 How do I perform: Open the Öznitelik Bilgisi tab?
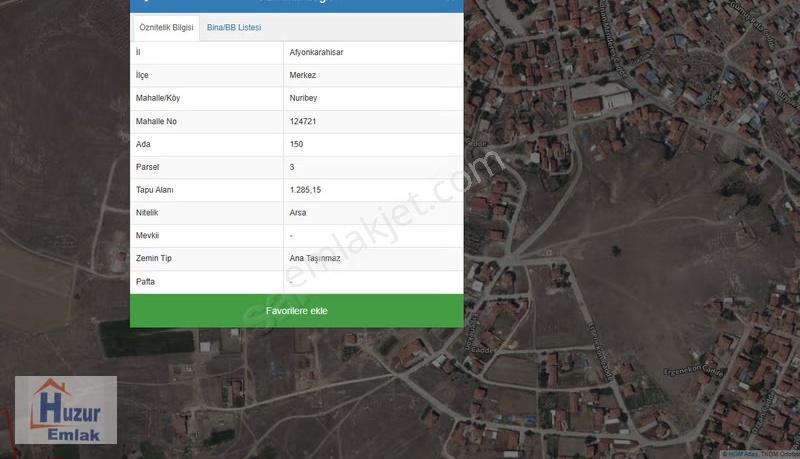(x=166, y=28)
